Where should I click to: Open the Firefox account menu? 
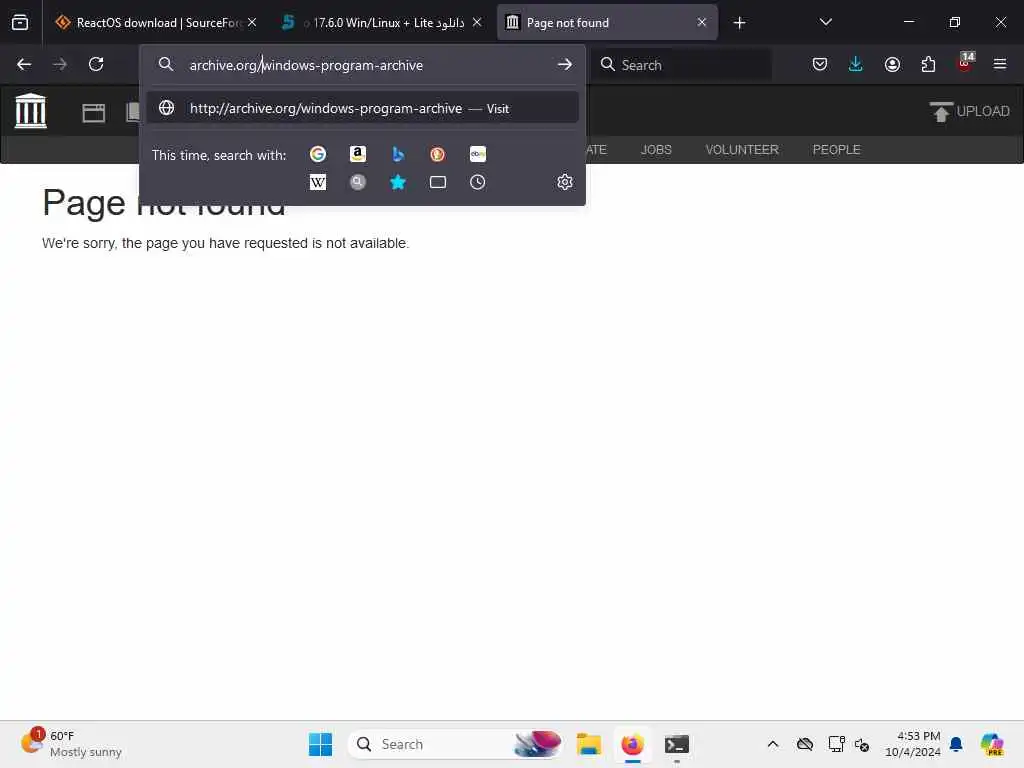(892, 64)
